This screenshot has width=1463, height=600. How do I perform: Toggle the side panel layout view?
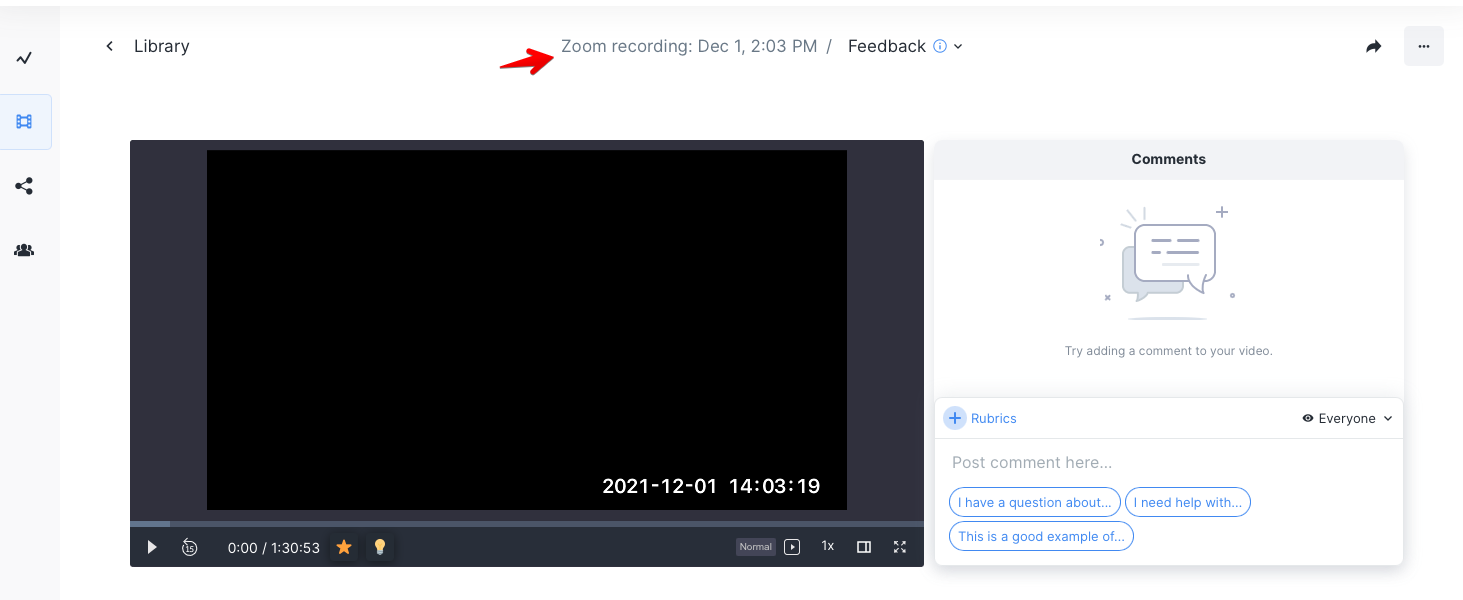pos(864,547)
